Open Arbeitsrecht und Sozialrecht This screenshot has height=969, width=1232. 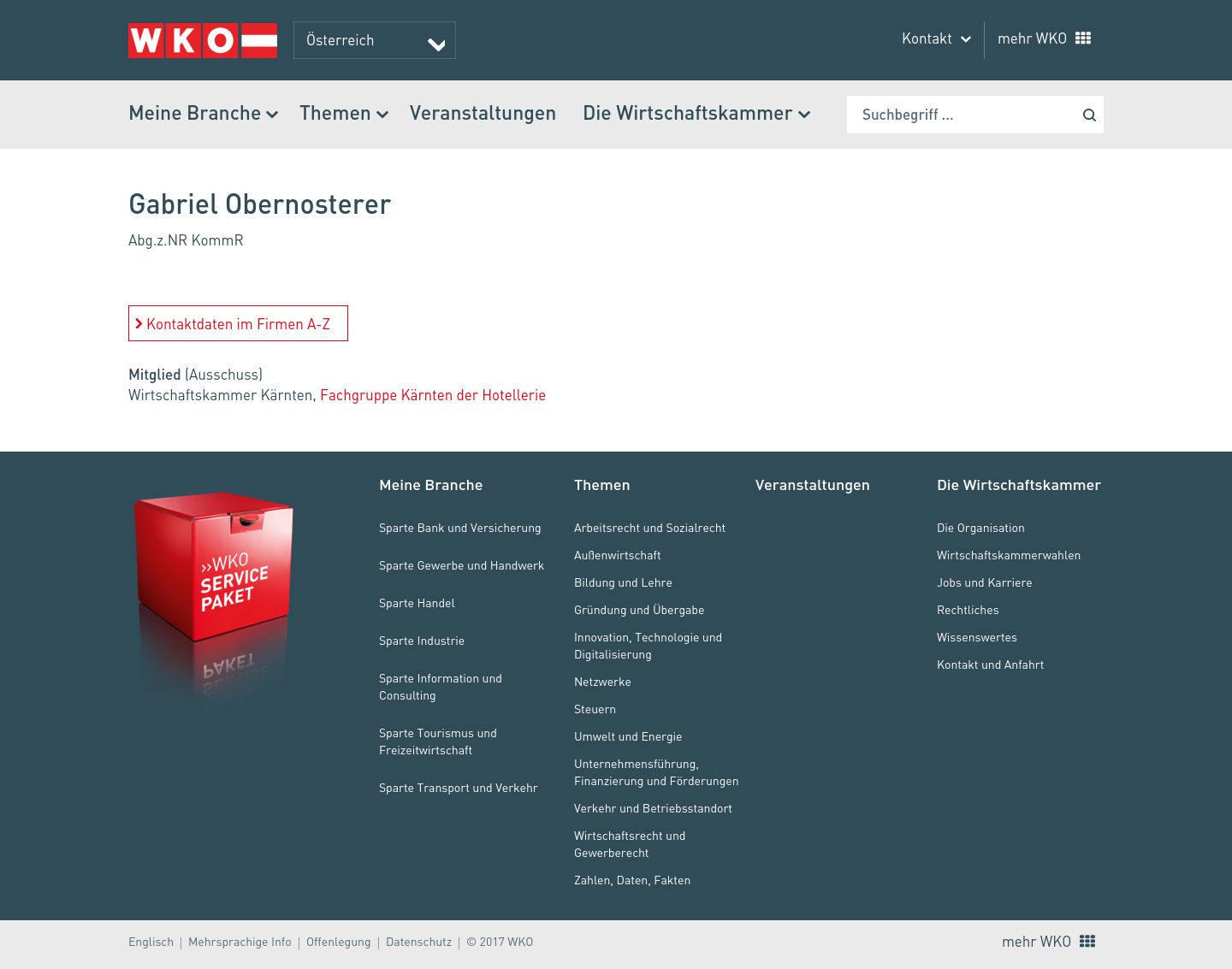(x=650, y=528)
